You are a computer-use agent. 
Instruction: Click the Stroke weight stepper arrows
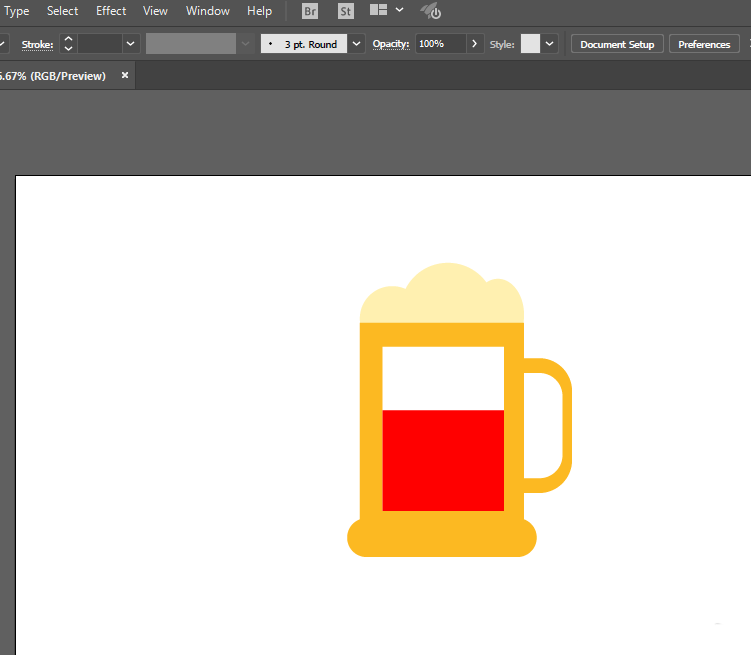(68, 44)
